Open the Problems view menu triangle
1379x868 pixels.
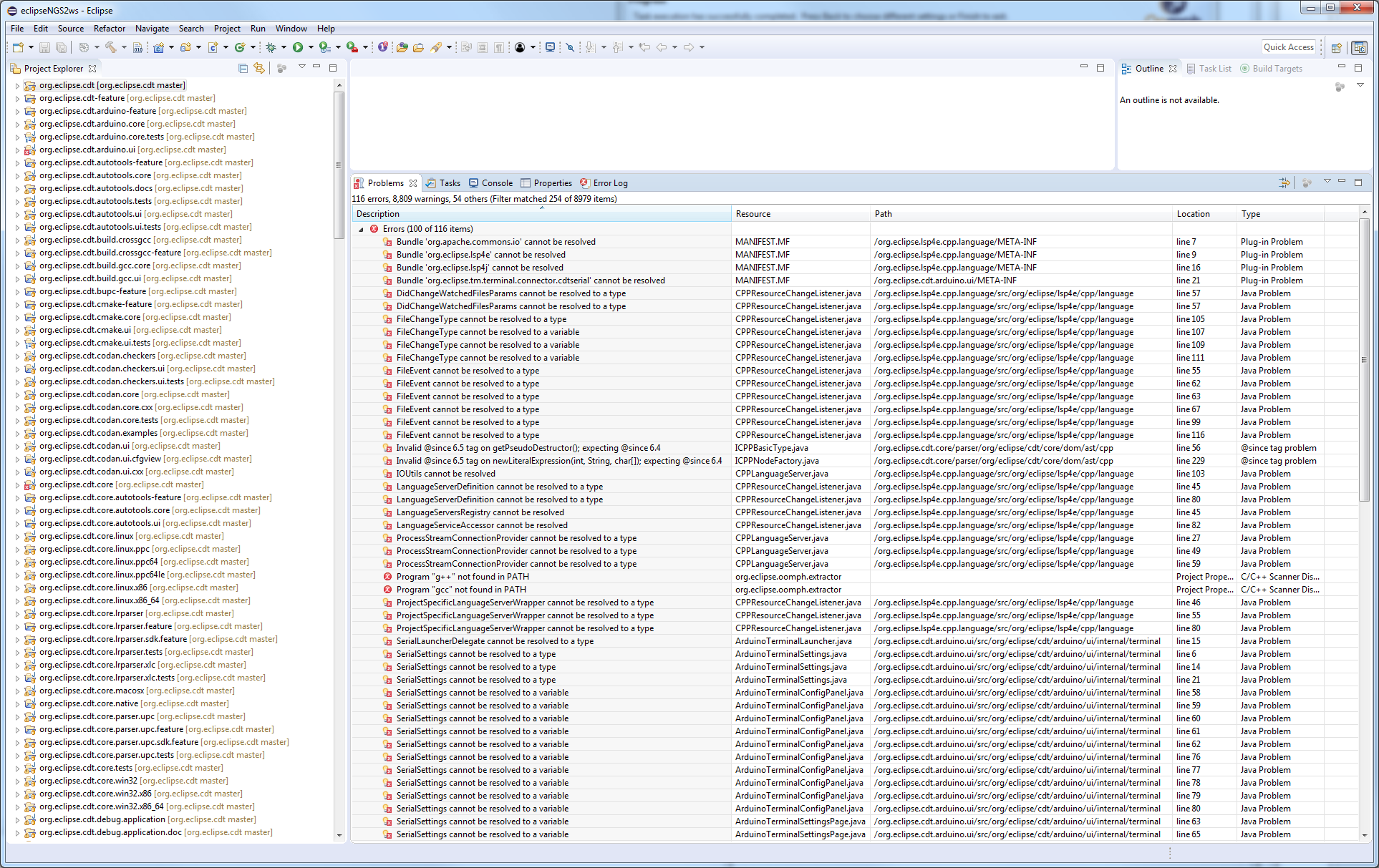pos(1327,182)
